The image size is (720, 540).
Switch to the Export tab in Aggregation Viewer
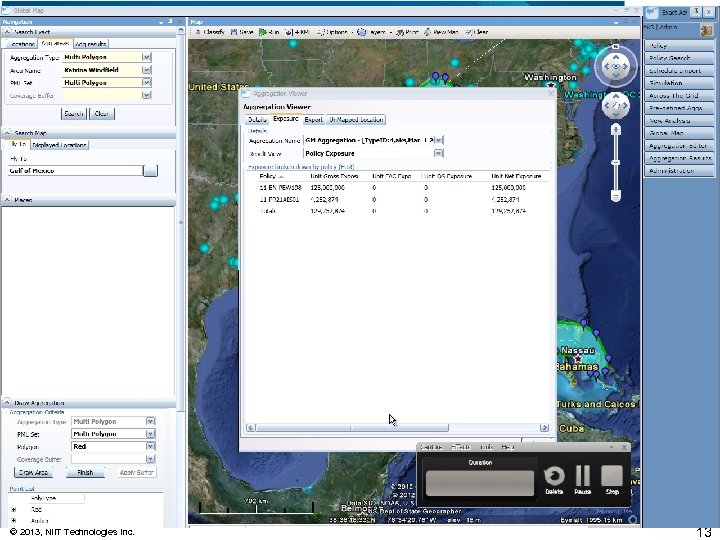[313, 119]
